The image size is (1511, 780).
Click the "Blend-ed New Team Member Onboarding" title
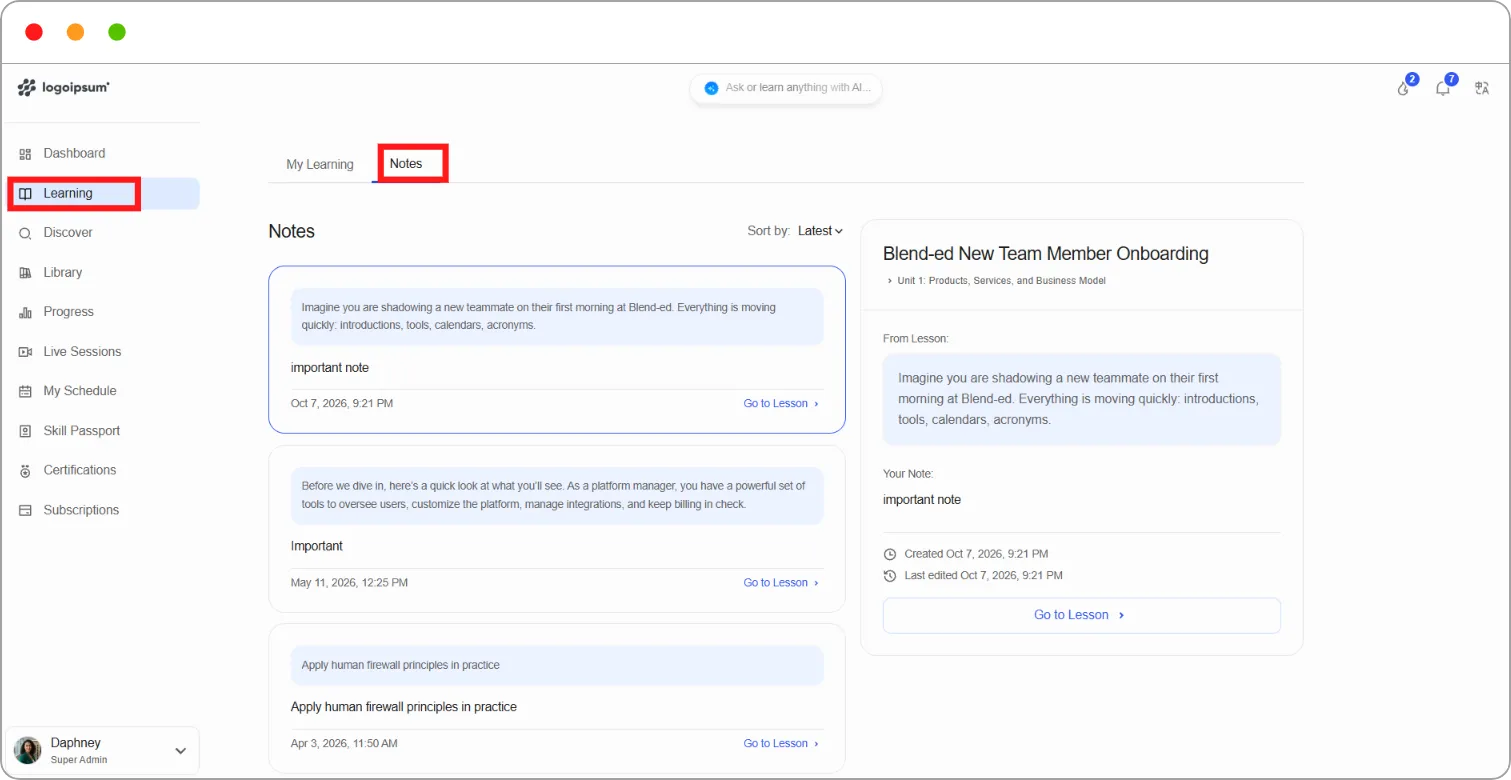coord(1046,254)
